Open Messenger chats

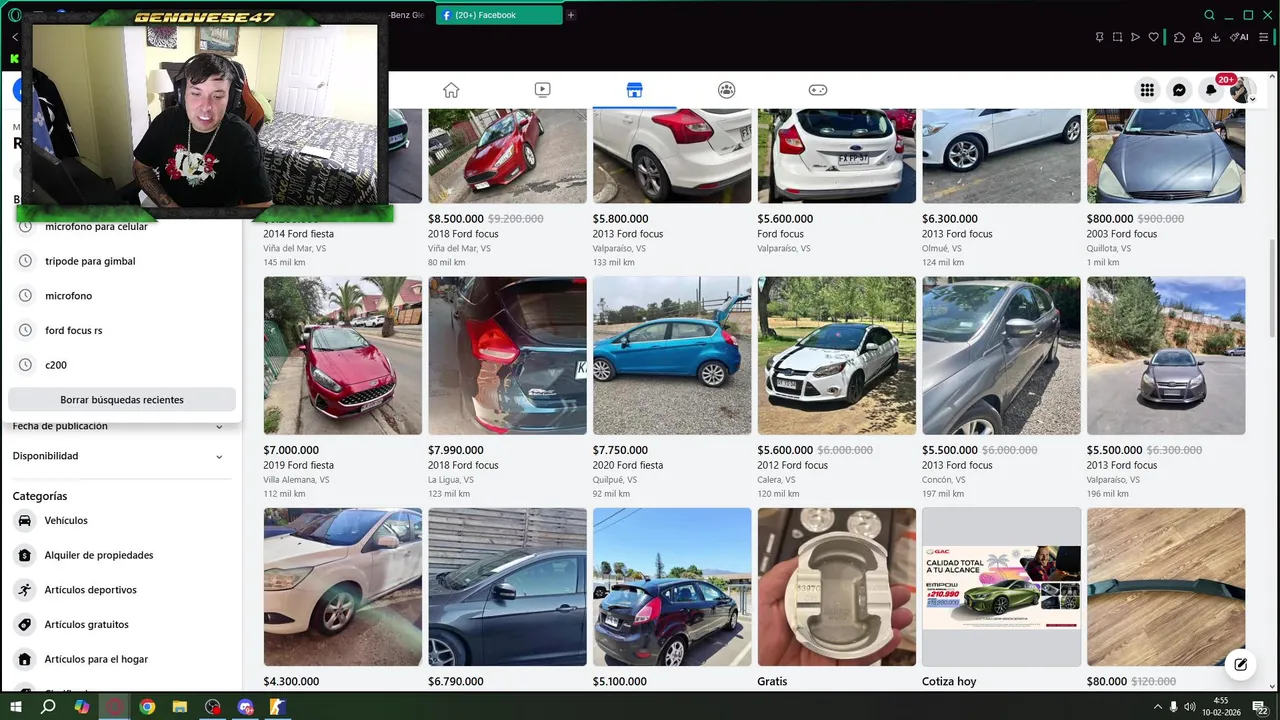coord(1179,90)
